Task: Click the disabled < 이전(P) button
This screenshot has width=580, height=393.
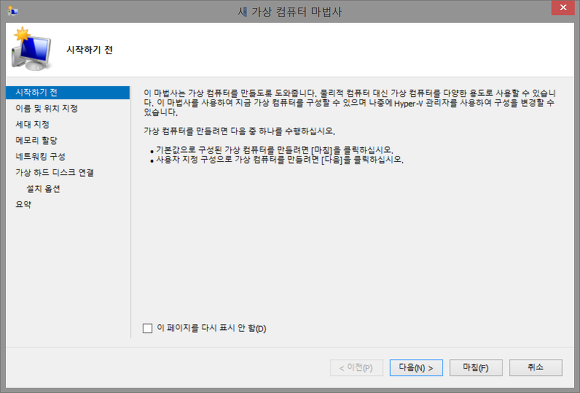Action: (x=356, y=367)
